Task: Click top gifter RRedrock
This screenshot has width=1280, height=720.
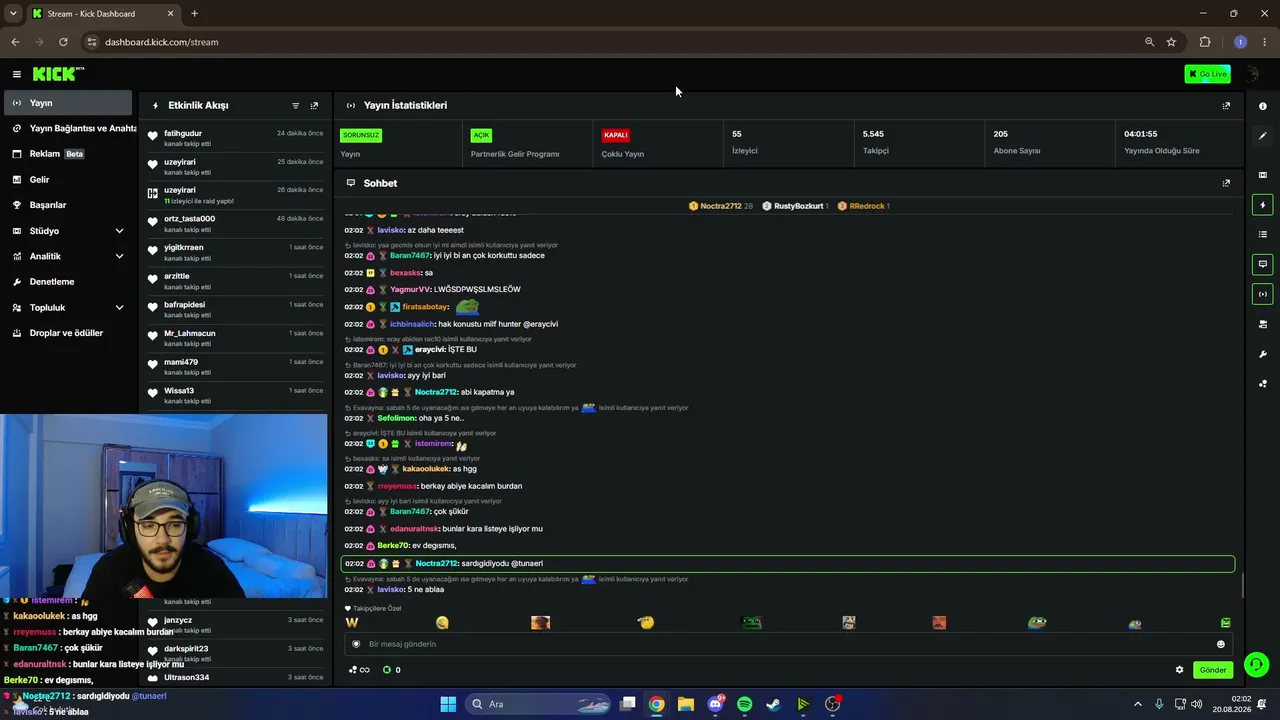Action: click(867, 206)
